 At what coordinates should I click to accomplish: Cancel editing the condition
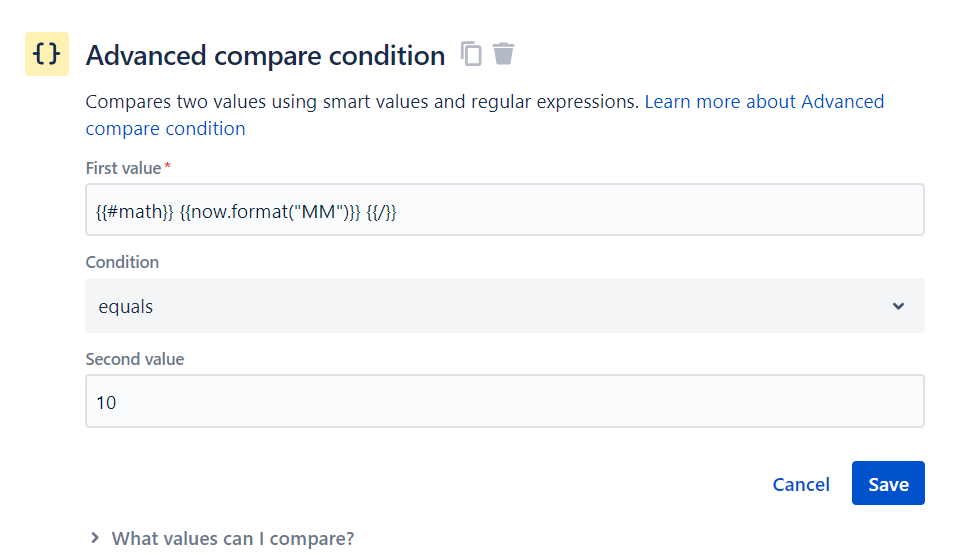pos(801,484)
